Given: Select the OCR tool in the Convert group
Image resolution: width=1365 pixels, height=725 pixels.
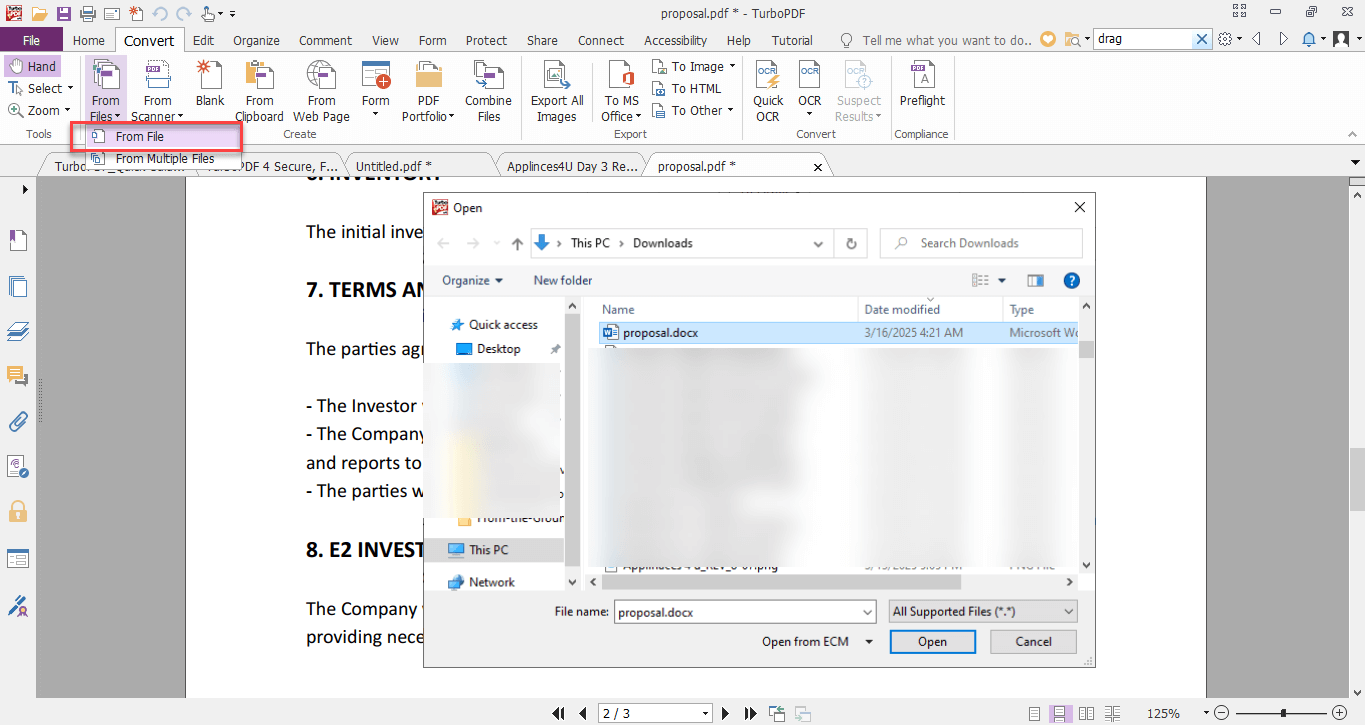Looking at the screenshot, I should click(809, 90).
